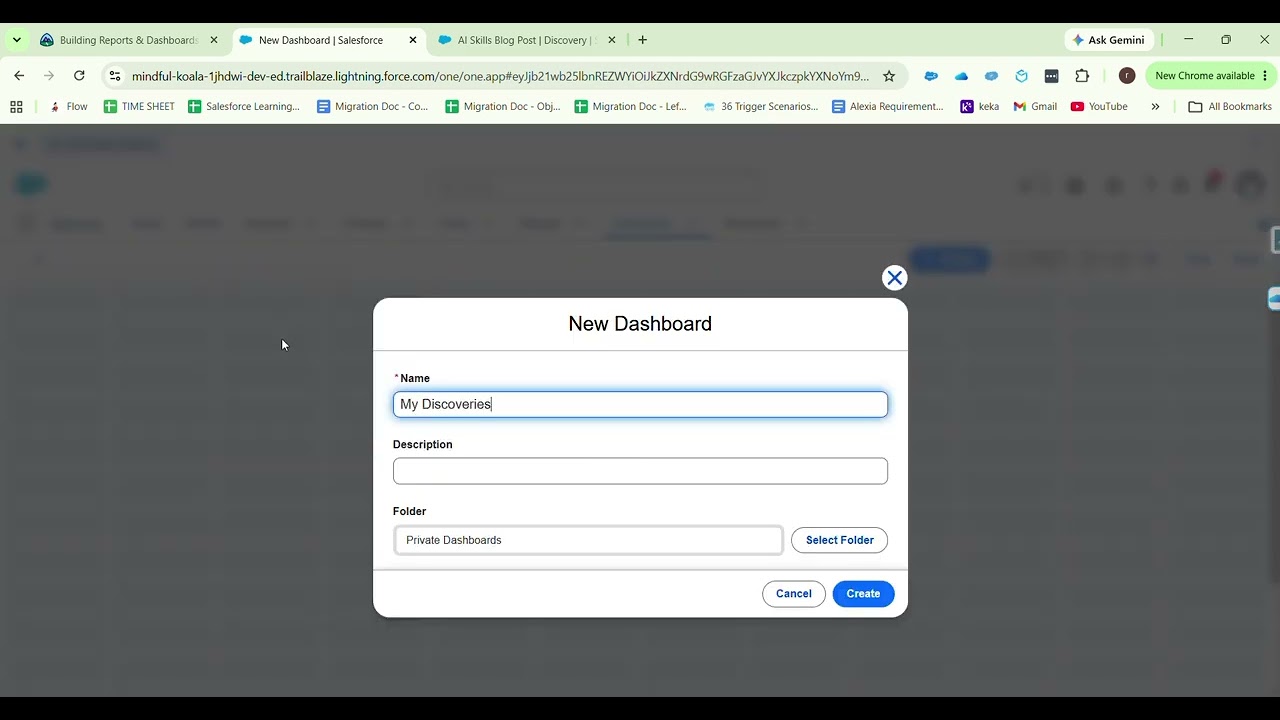Close the New Dashboard dialog with X
The height and width of the screenshot is (720, 1280).
(894, 278)
